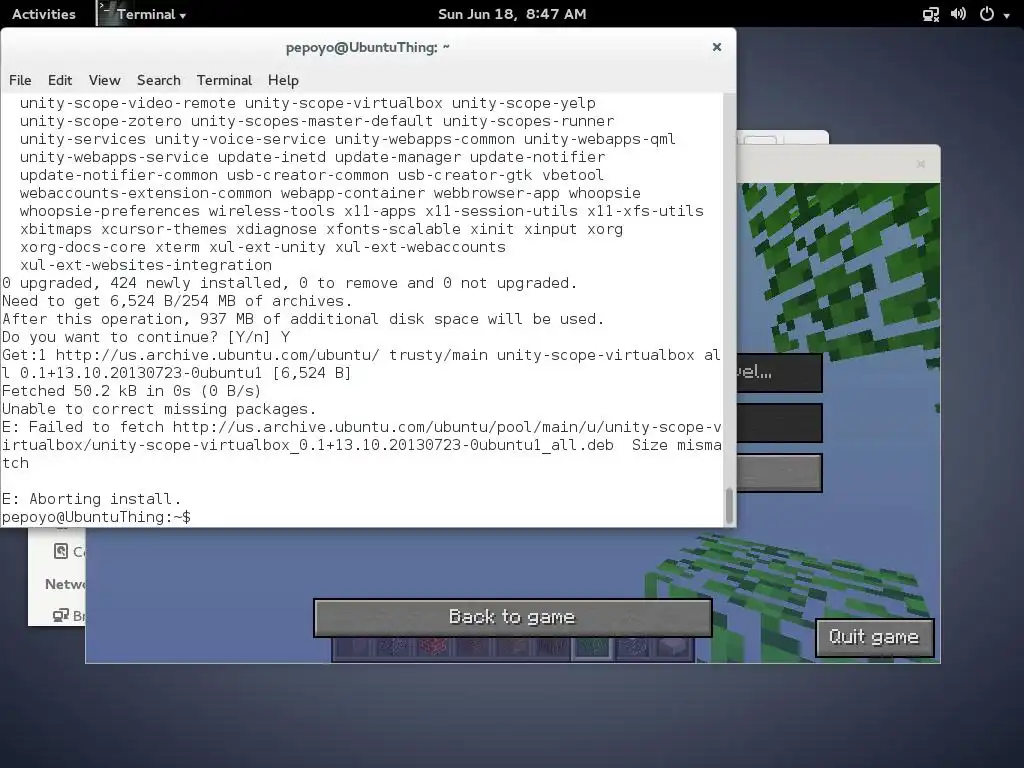Click the 'Netw' heading in Files sidebar

[64, 584]
